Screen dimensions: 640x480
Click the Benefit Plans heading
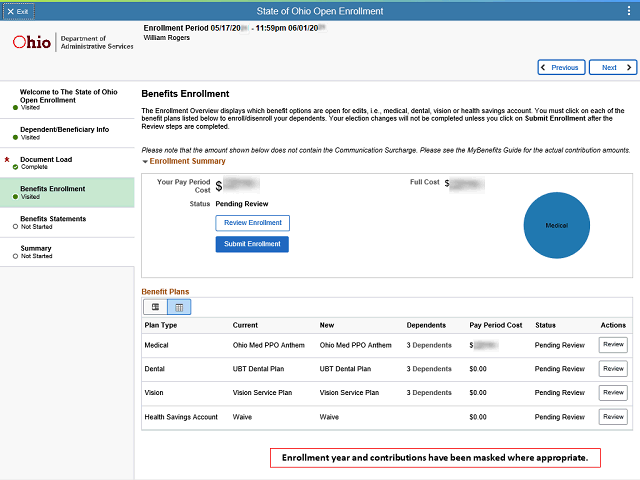[165, 291]
